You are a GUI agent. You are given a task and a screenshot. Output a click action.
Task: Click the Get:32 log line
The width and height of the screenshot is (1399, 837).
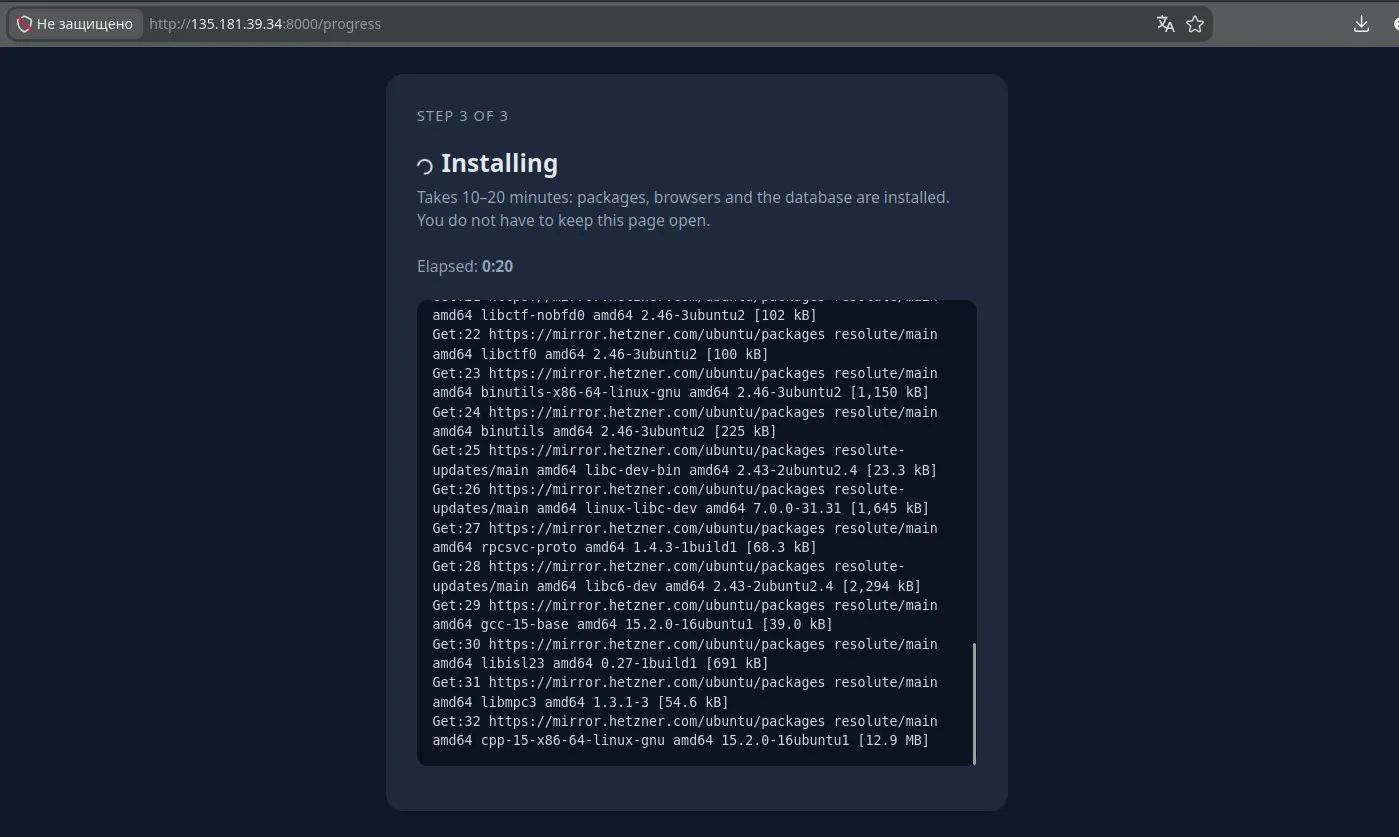click(685, 721)
